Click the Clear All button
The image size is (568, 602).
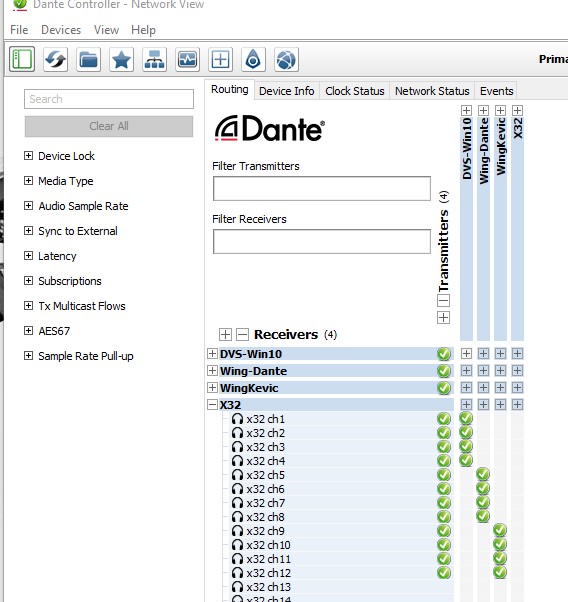(109, 126)
